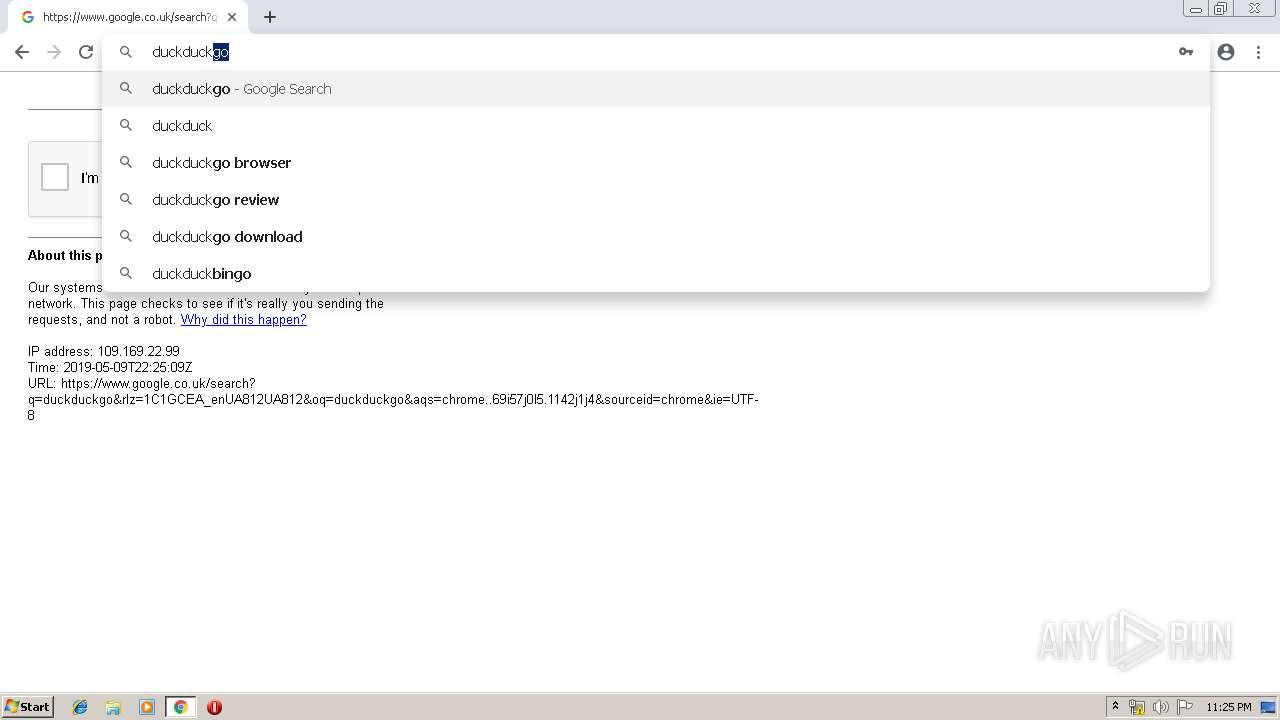Restore down the Chrome window
This screenshot has height=720, width=1280.
[x=1221, y=9]
